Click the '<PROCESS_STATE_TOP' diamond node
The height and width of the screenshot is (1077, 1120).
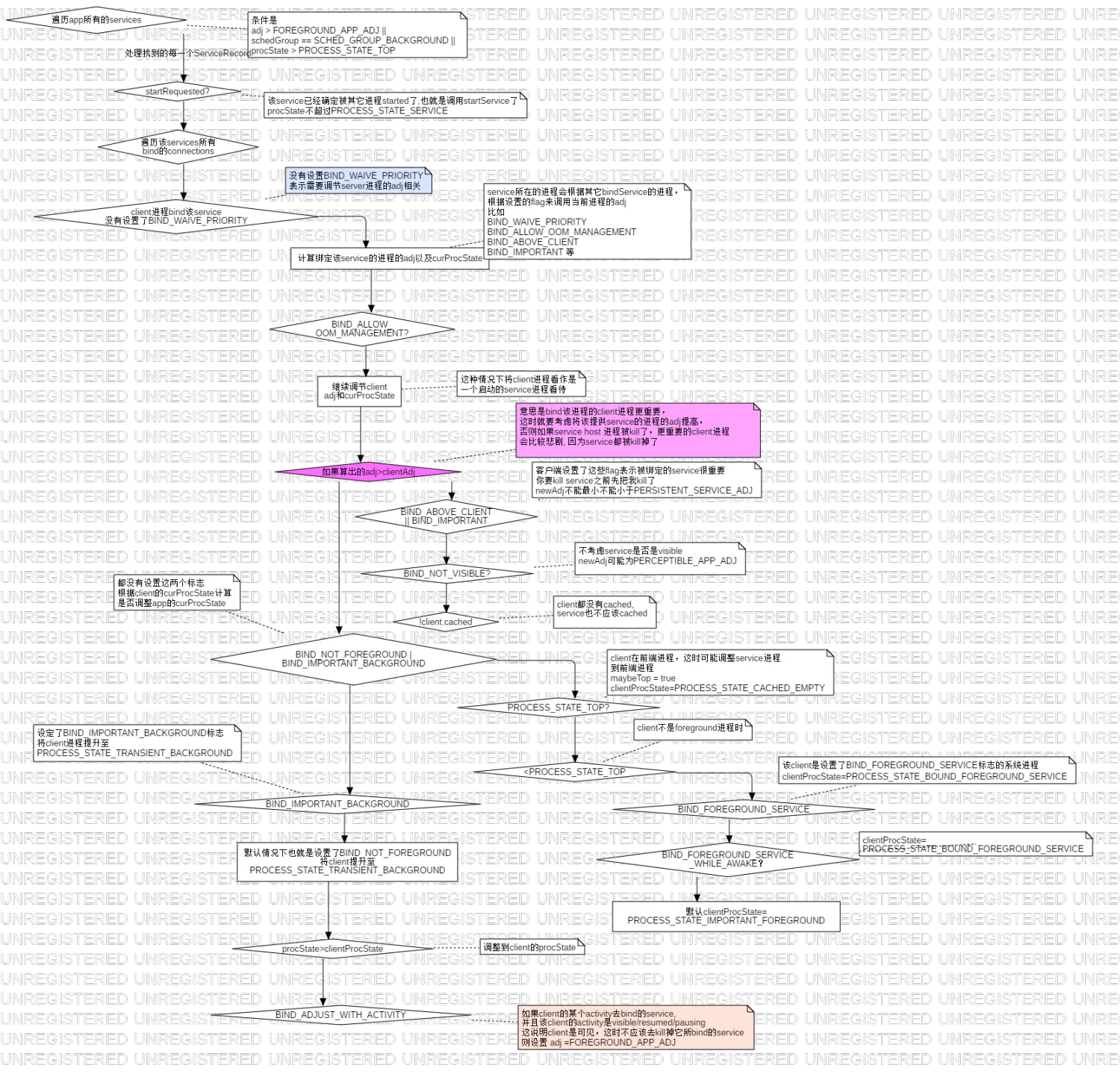[x=575, y=772]
